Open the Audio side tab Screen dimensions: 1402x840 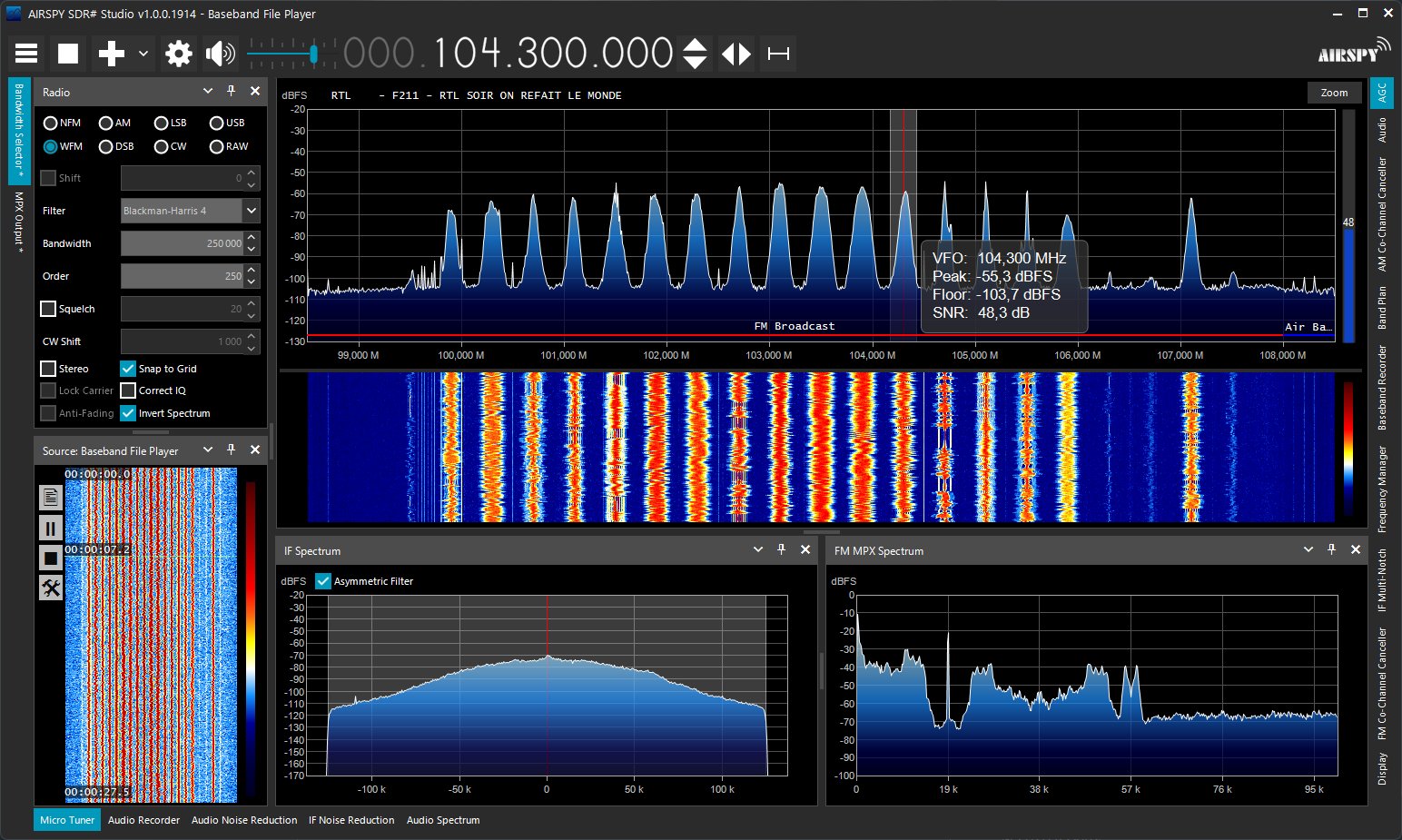point(1382,130)
